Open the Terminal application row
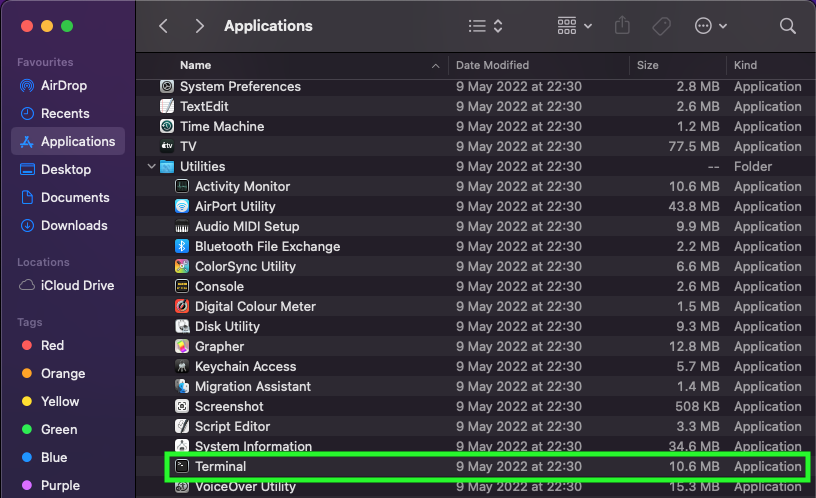Image resolution: width=816 pixels, height=498 pixels. tap(220, 466)
